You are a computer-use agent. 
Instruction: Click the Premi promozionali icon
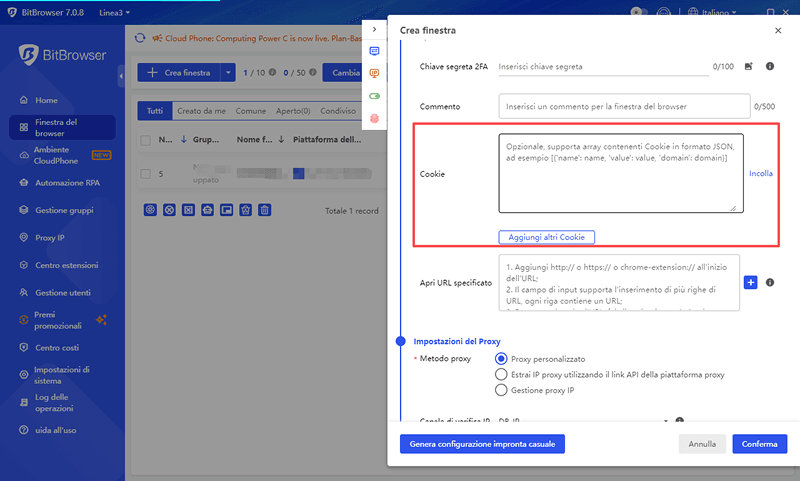(23, 320)
